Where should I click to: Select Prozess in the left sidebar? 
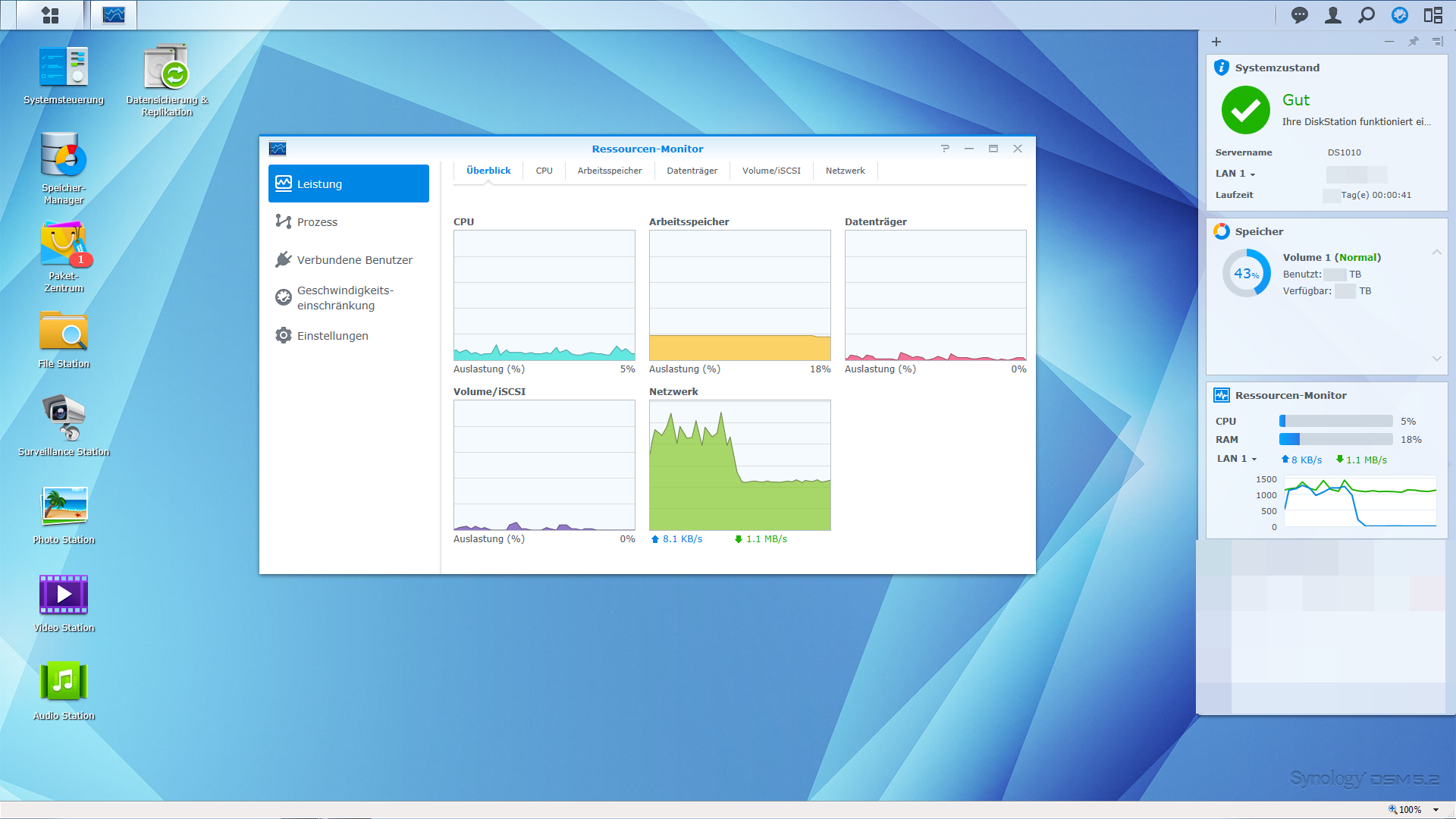click(317, 222)
